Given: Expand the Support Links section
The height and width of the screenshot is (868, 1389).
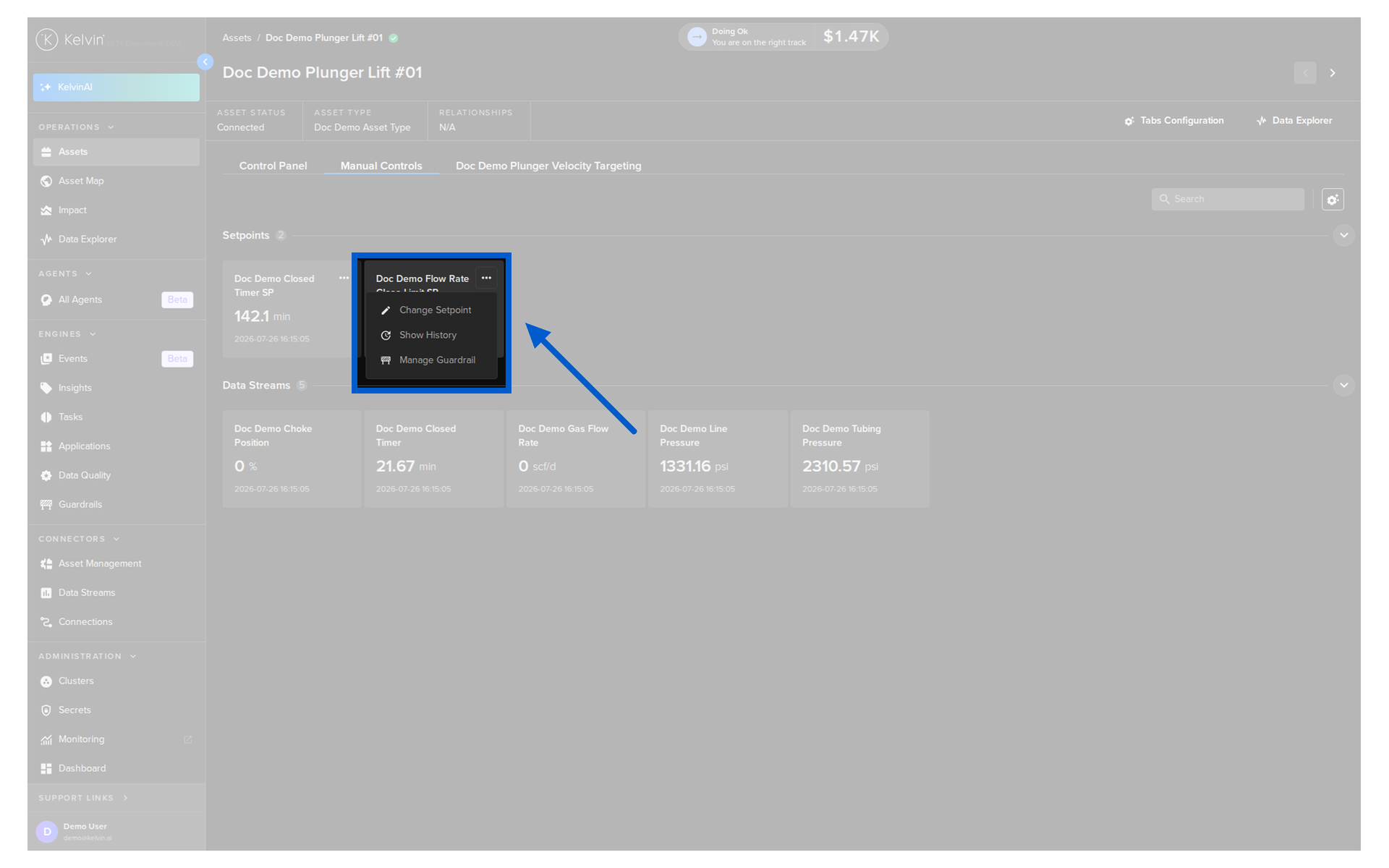Looking at the screenshot, I should pos(125,798).
